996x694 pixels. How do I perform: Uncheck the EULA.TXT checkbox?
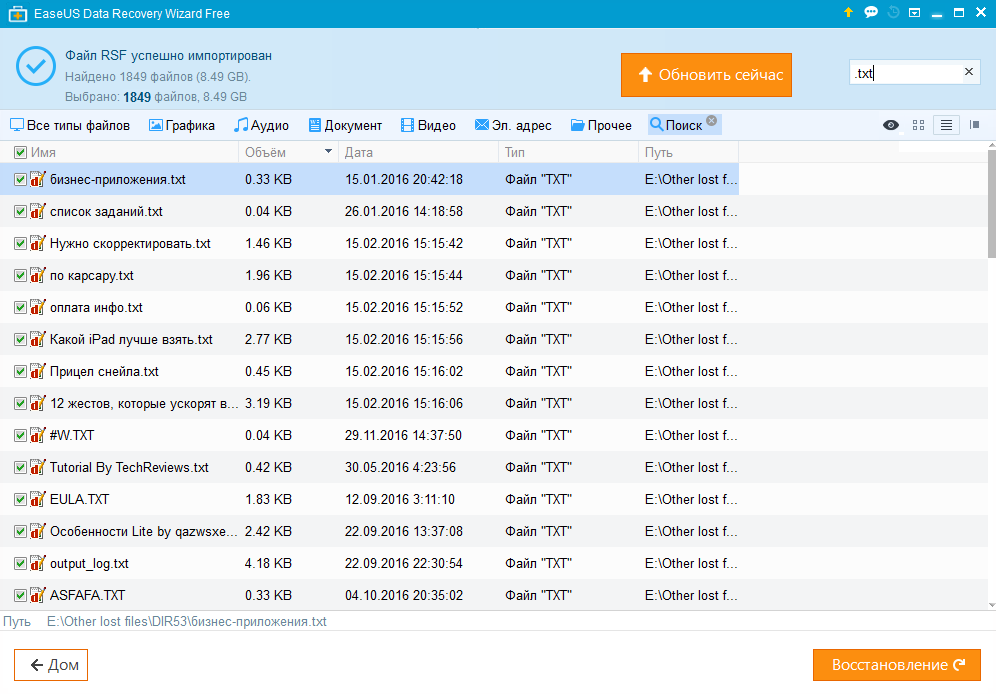(x=20, y=500)
